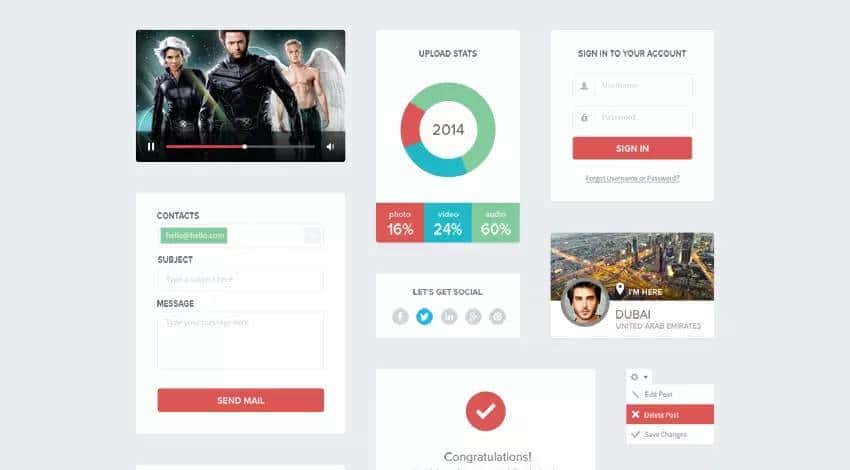Click the small button at the Contacts field's right end

pyautogui.click(x=312, y=235)
